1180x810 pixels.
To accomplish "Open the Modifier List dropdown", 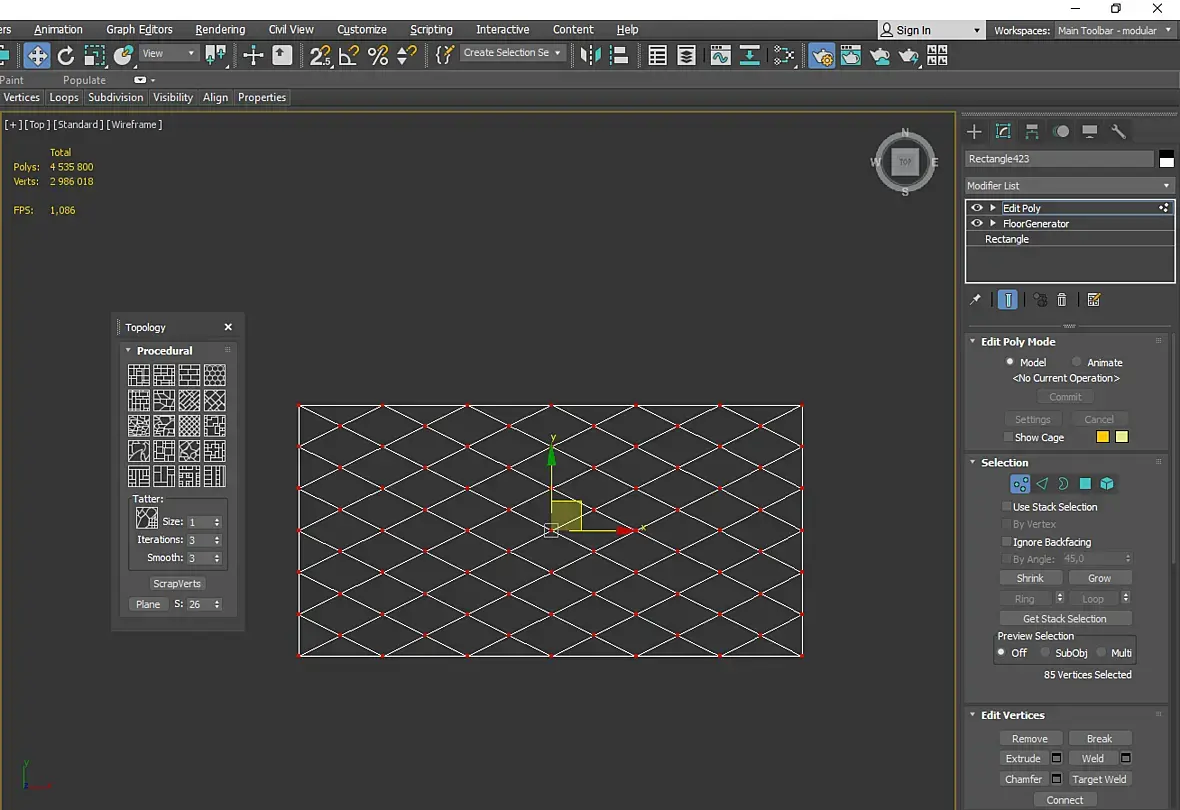I will click(1068, 186).
